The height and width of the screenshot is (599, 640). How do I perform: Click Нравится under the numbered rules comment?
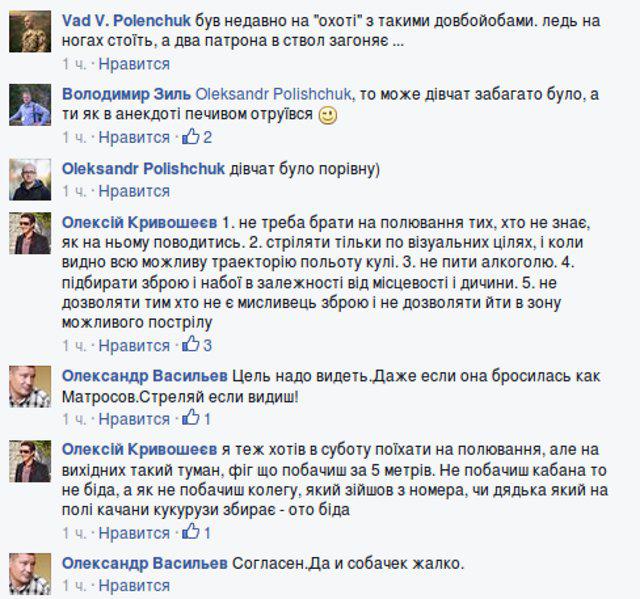(134, 346)
